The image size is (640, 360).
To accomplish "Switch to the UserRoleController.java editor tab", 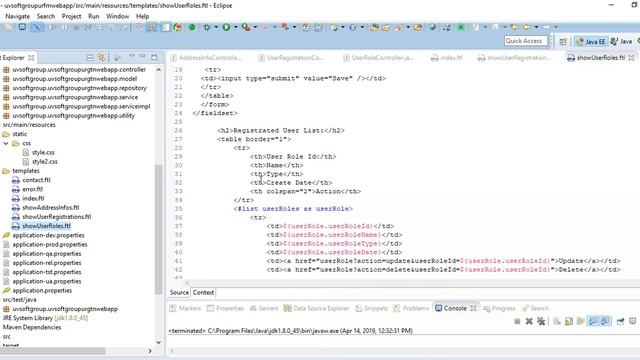I will pyautogui.click(x=379, y=58).
